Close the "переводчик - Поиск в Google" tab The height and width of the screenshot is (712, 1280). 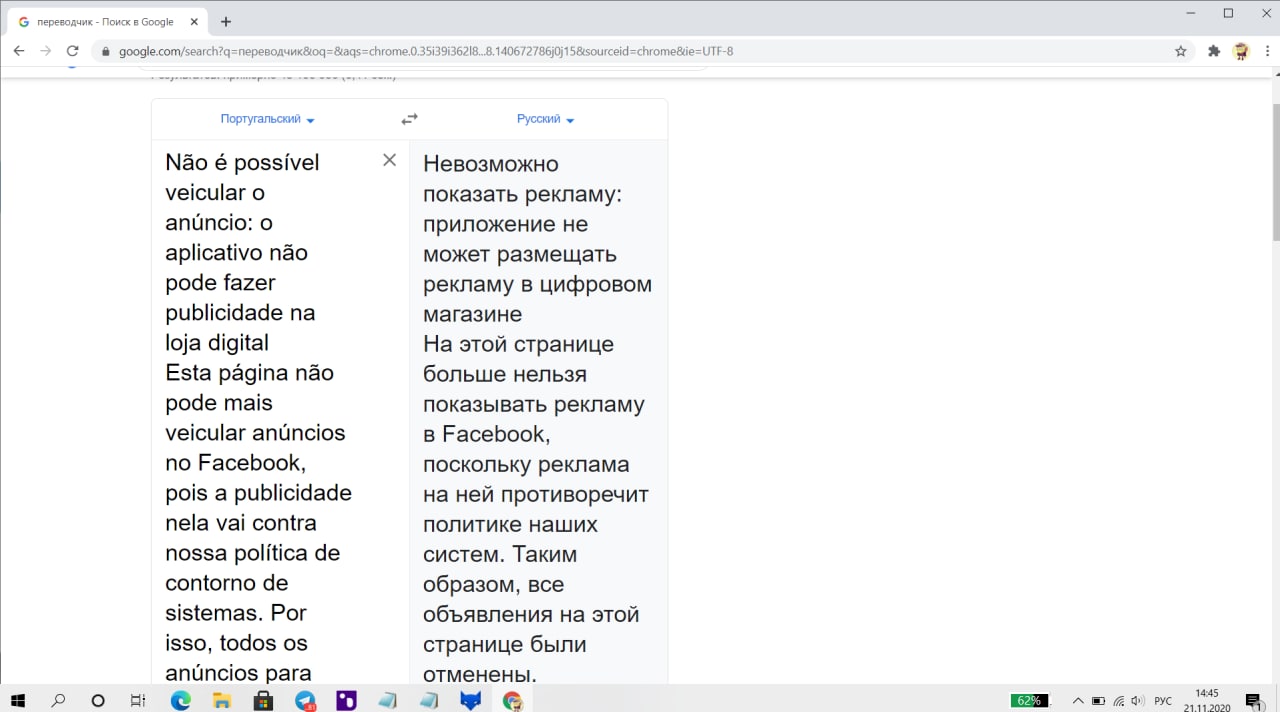(194, 21)
